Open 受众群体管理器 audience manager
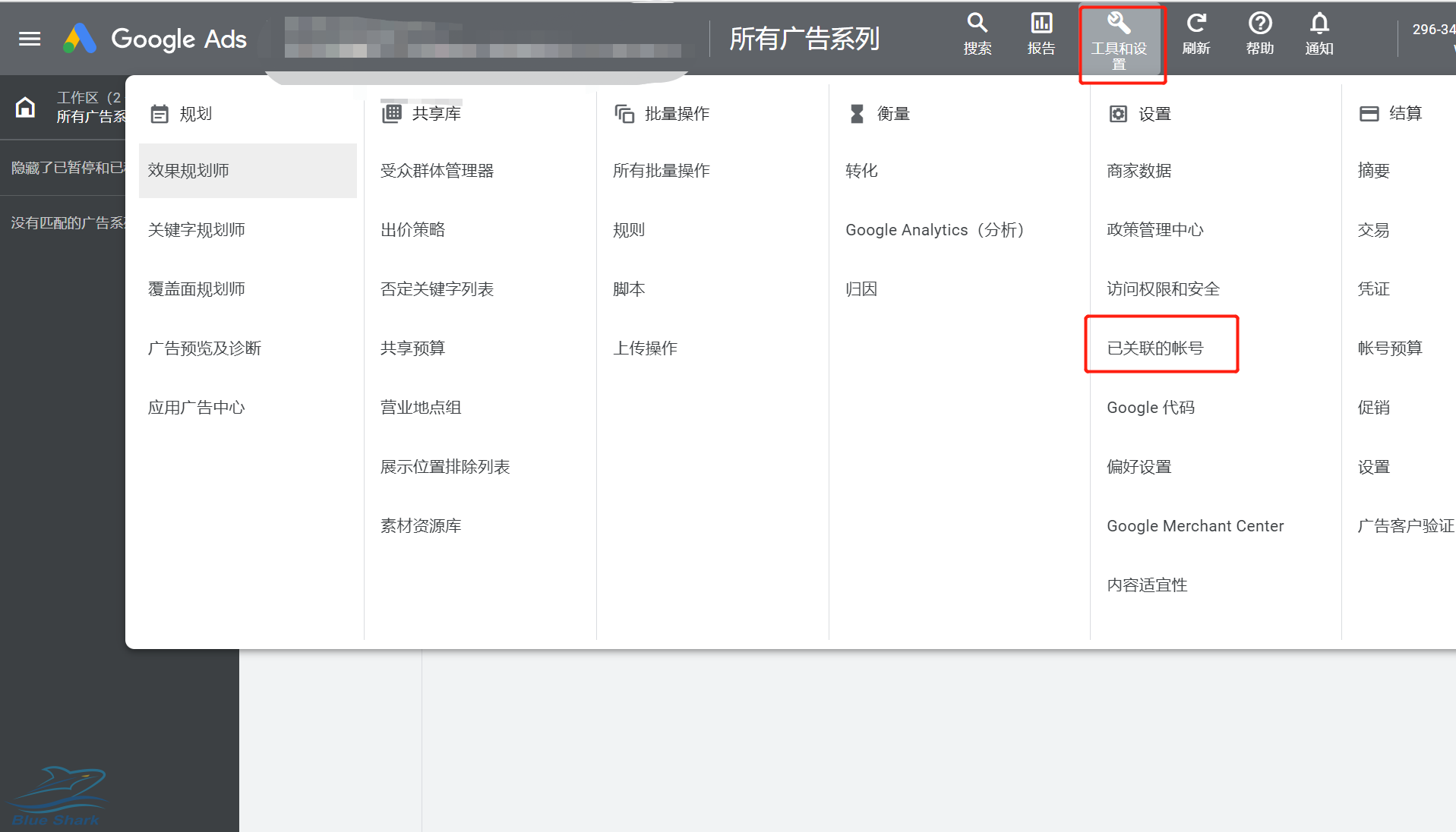Screen dimensions: 1456x832 click(x=437, y=171)
